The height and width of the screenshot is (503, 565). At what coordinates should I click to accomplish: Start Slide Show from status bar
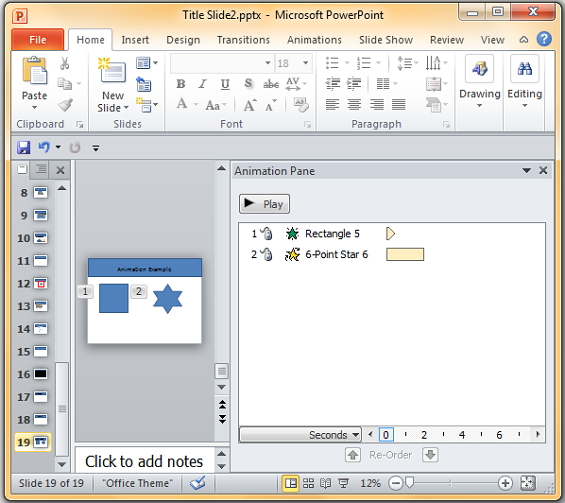343,483
